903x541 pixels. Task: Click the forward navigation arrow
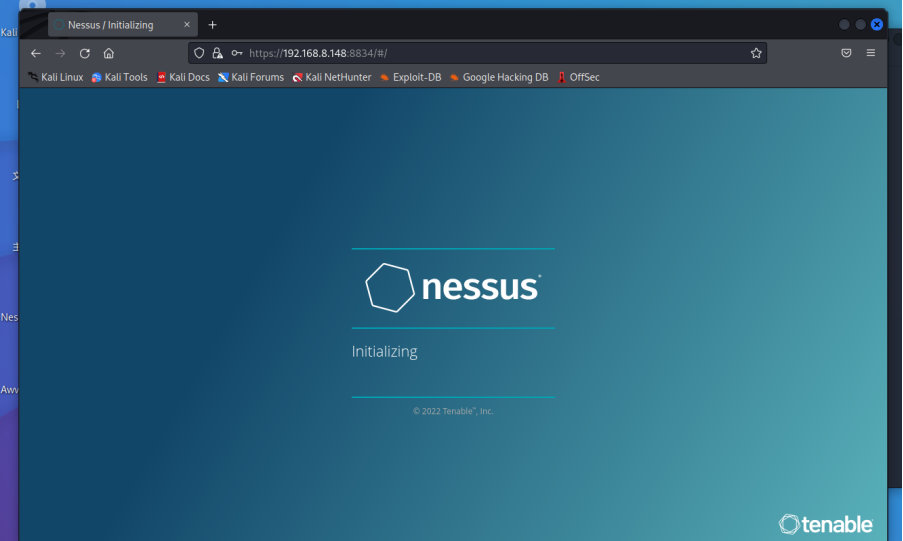pyautogui.click(x=60, y=53)
